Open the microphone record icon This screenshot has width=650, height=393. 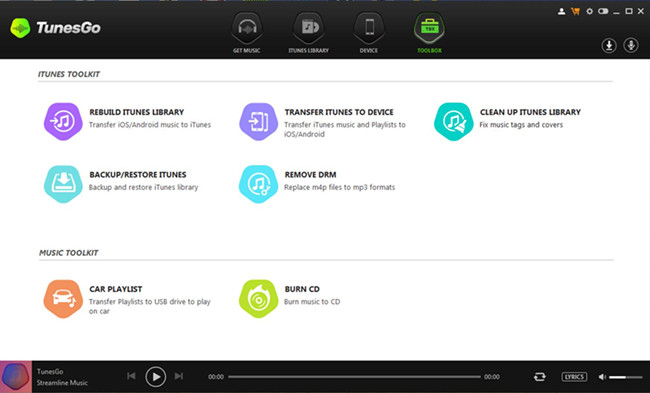(x=631, y=45)
